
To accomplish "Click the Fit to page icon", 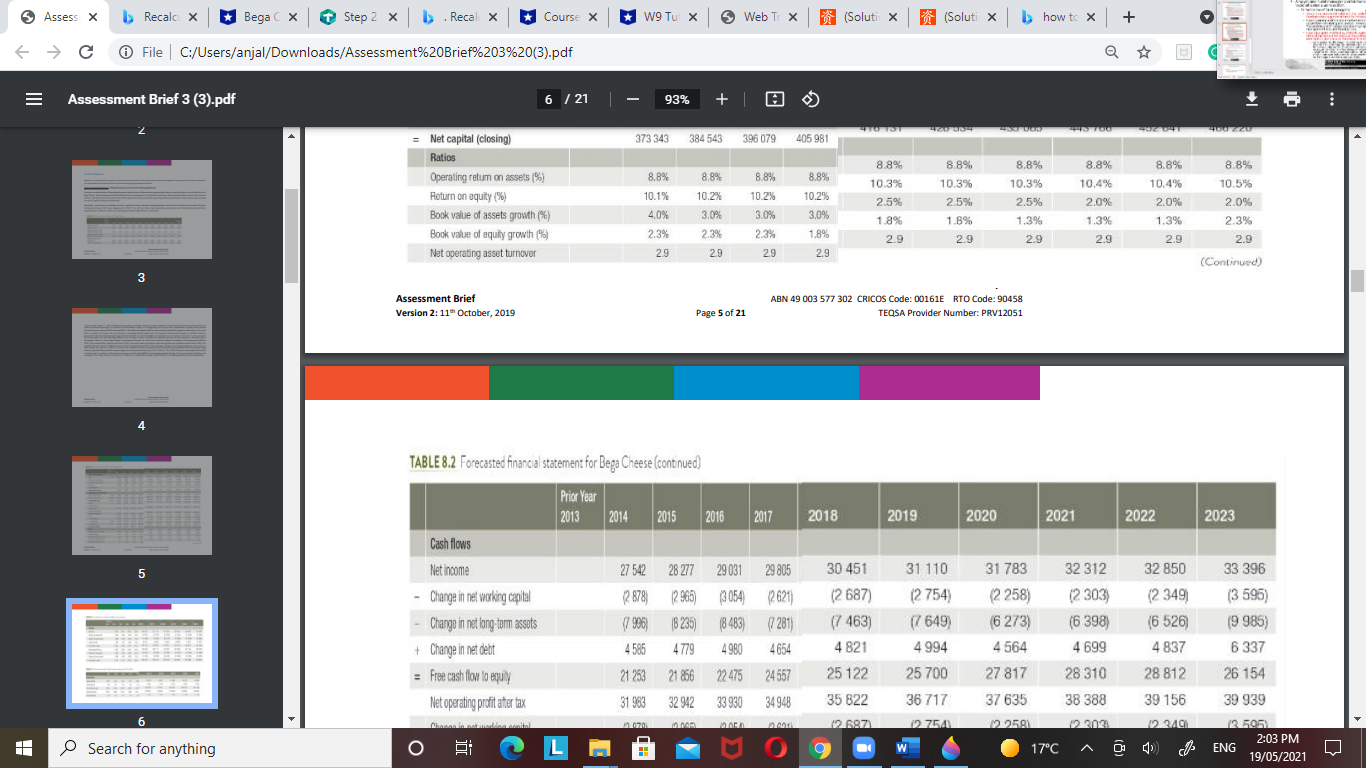I will tap(774, 99).
